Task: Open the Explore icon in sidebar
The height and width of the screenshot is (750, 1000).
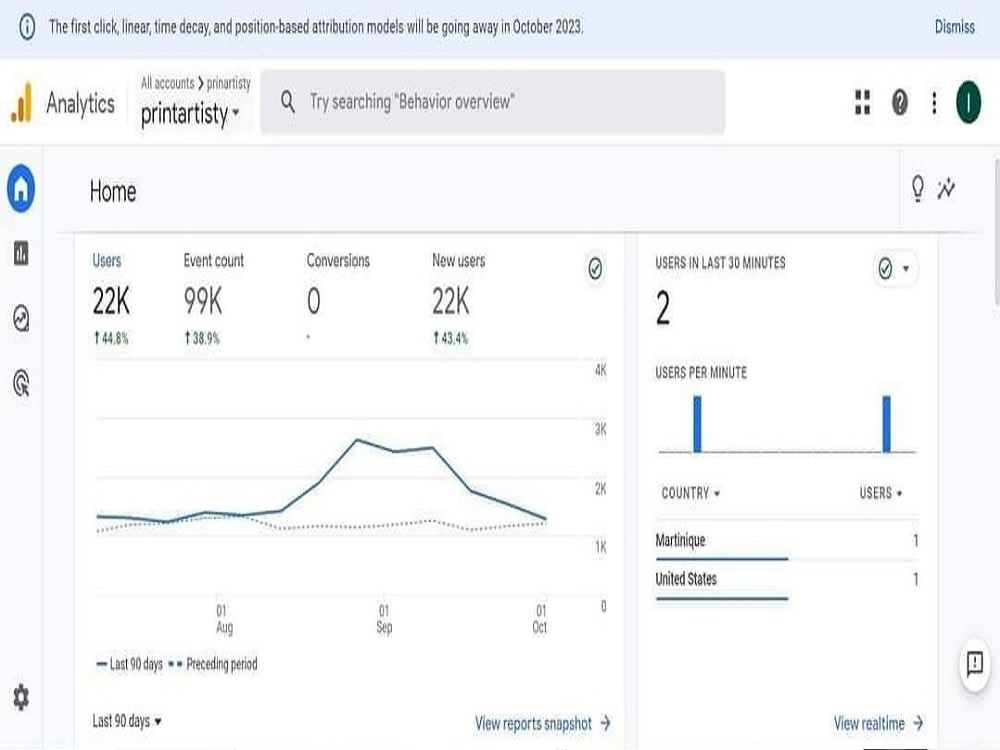Action: tap(21, 318)
